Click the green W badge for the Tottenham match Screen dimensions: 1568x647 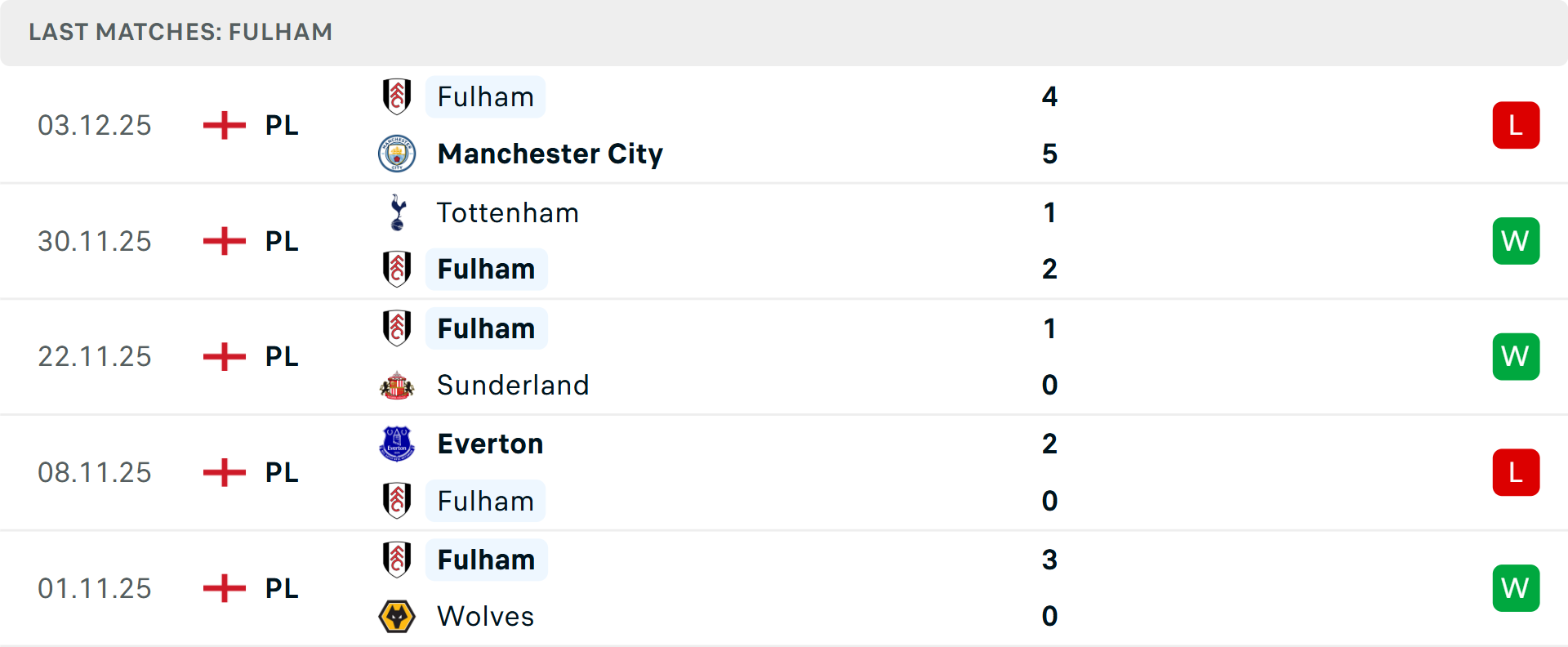pos(1517,241)
